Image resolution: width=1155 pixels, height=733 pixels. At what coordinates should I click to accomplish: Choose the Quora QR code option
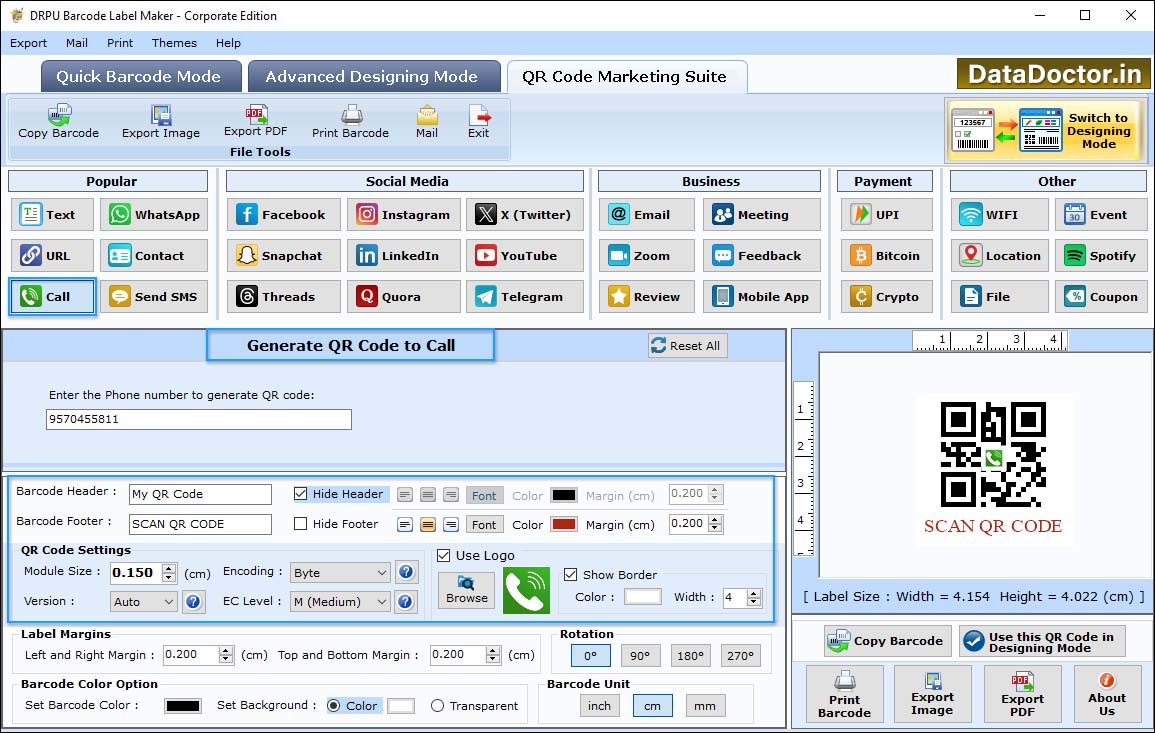[404, 297]
